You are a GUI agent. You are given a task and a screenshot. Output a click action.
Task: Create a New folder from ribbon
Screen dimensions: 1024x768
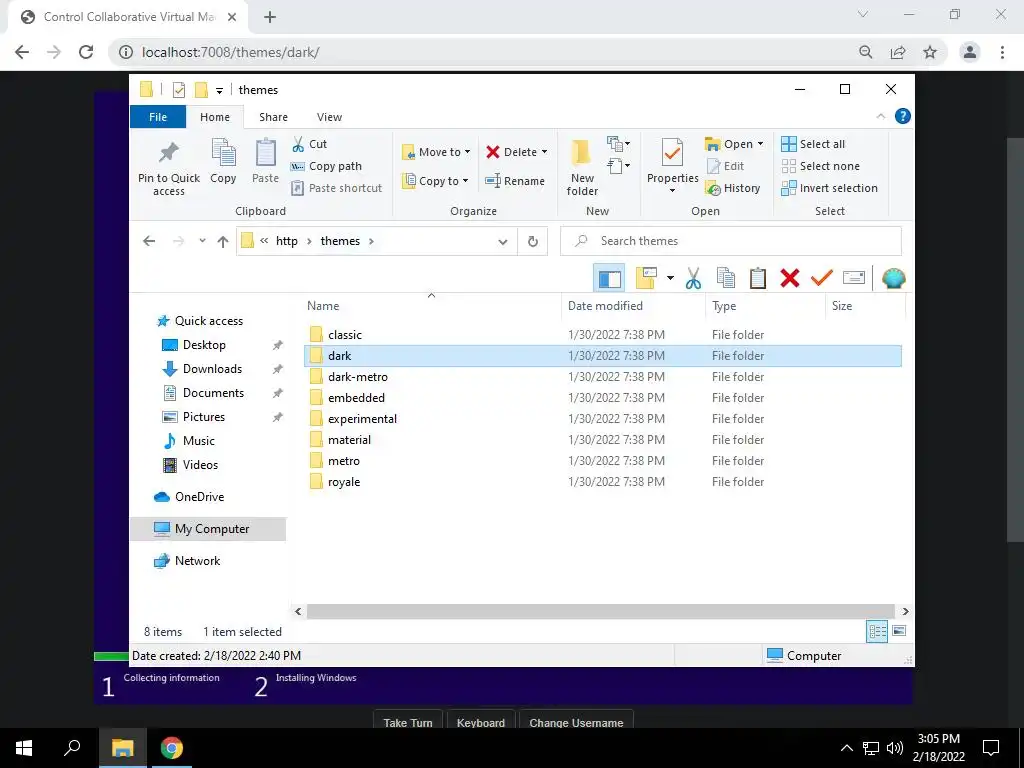click(582, 167)
